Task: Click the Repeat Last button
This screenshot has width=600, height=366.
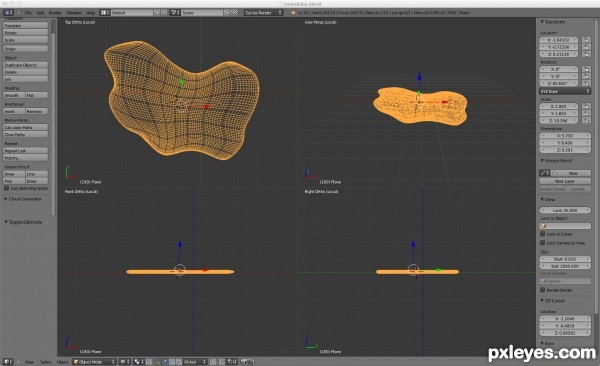Action: point(26,151)
